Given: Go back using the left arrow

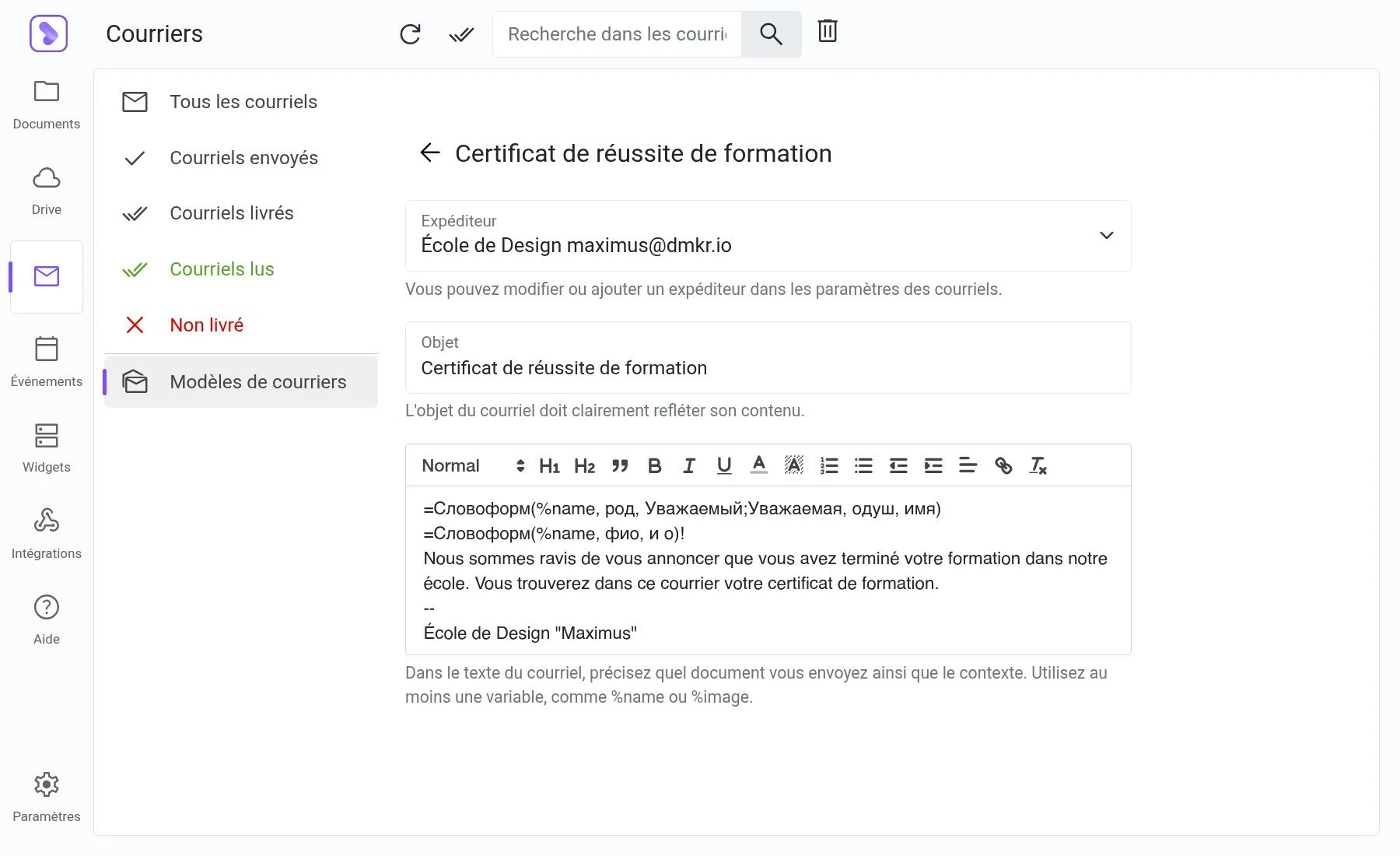Looking at the screenshot, I should pyautogui.click(x=430, y=153).
